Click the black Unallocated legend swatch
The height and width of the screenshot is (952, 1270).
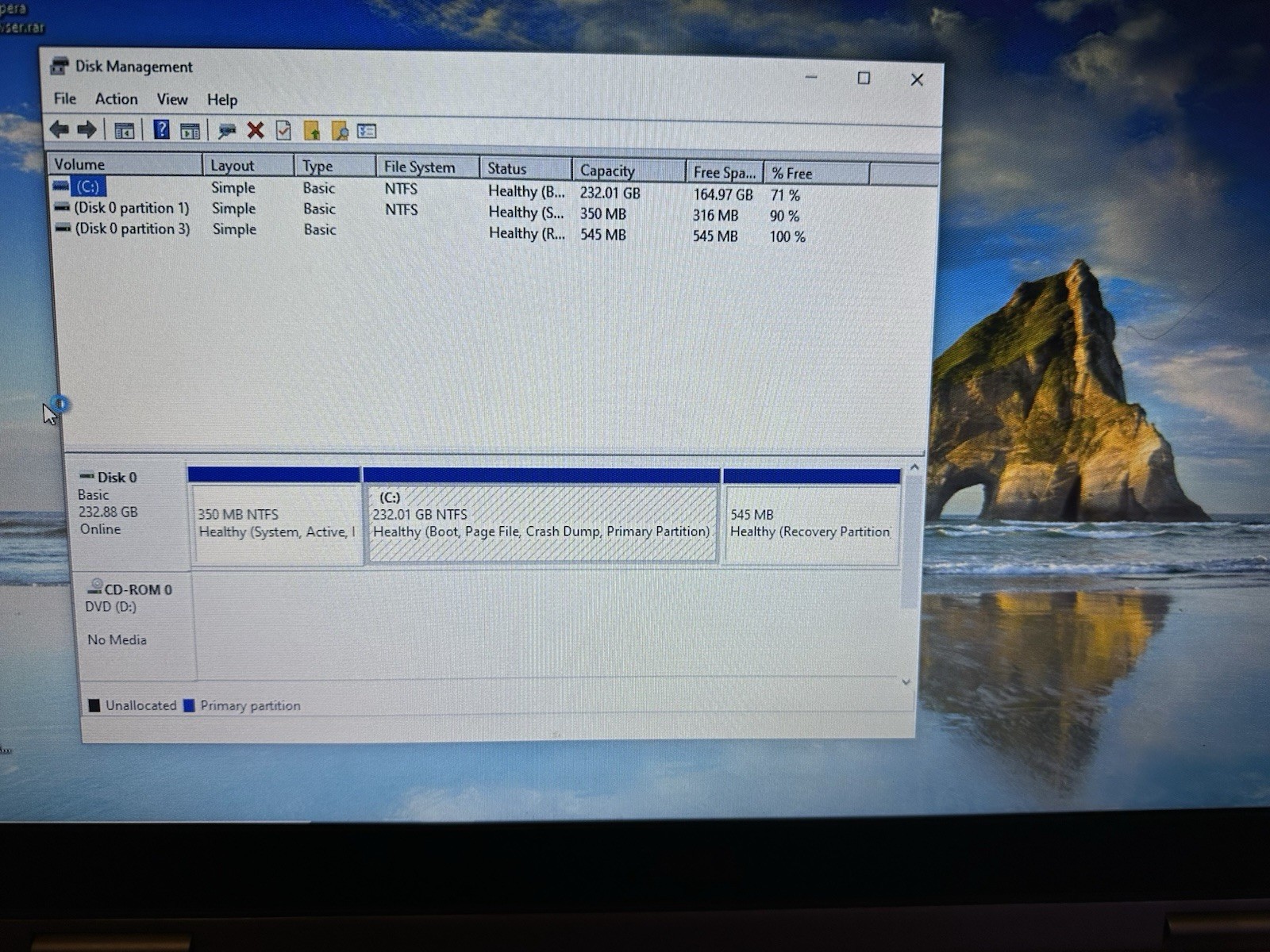(94, 705)
